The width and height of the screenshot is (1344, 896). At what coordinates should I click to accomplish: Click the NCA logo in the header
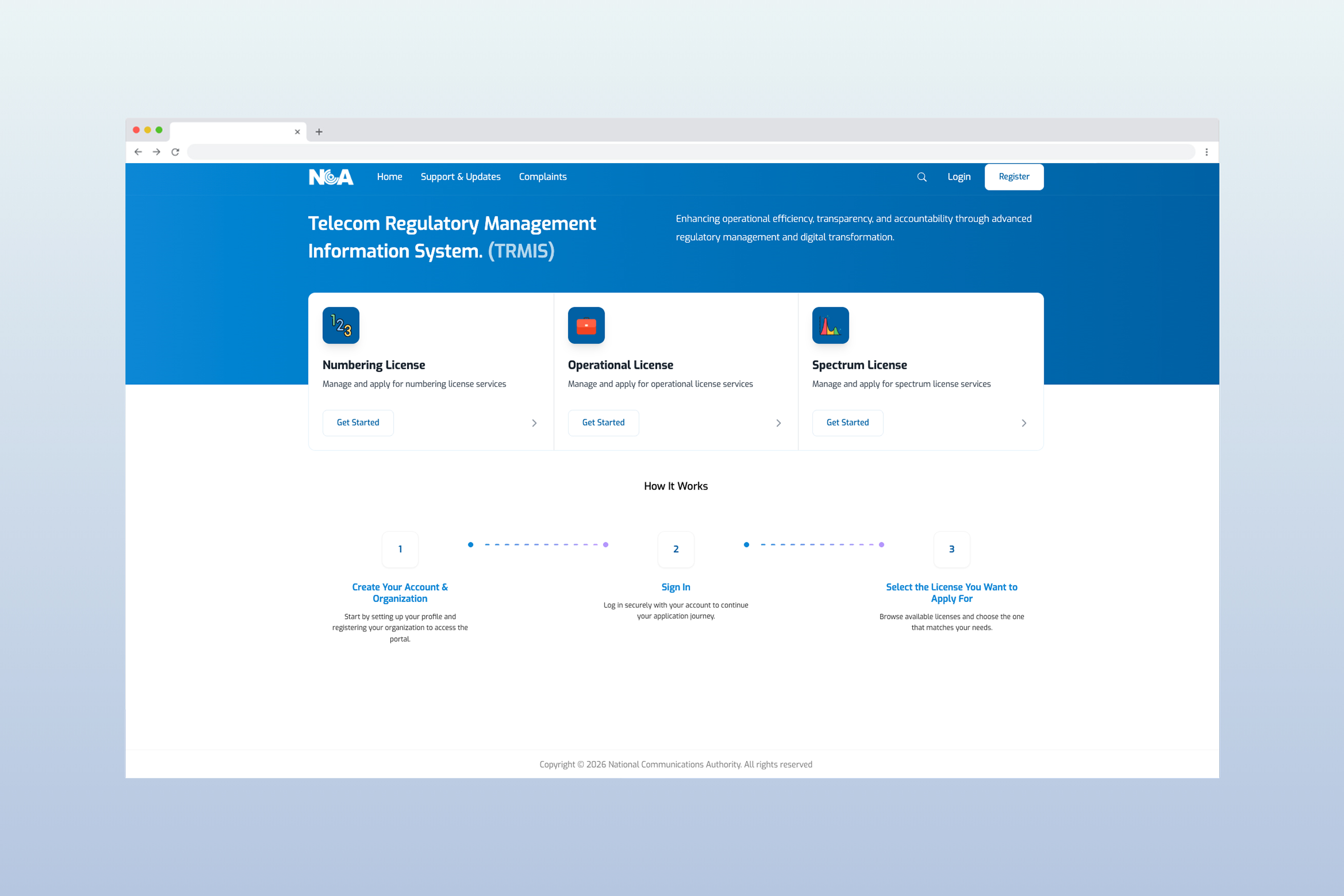tap(331, 177)
